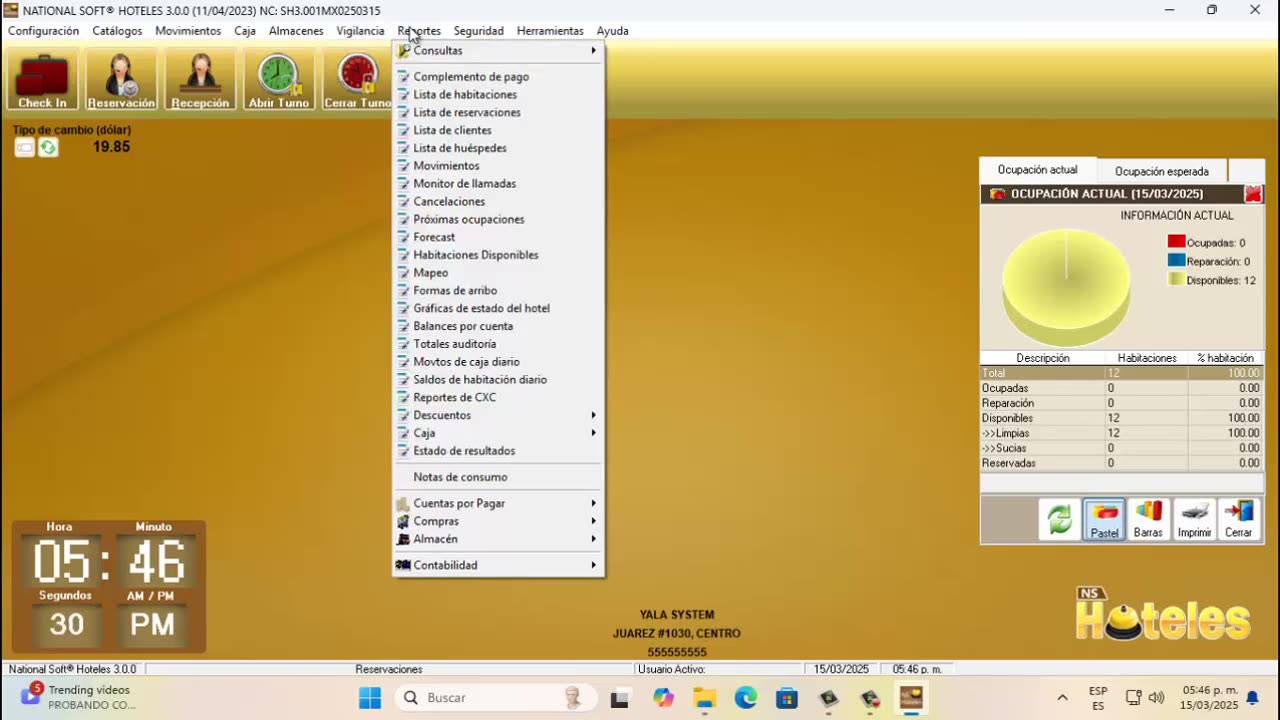The height and width of the screenshot is (720, 1280).
Task: Expand the Consultas submenu
Action: click(497, 50)
